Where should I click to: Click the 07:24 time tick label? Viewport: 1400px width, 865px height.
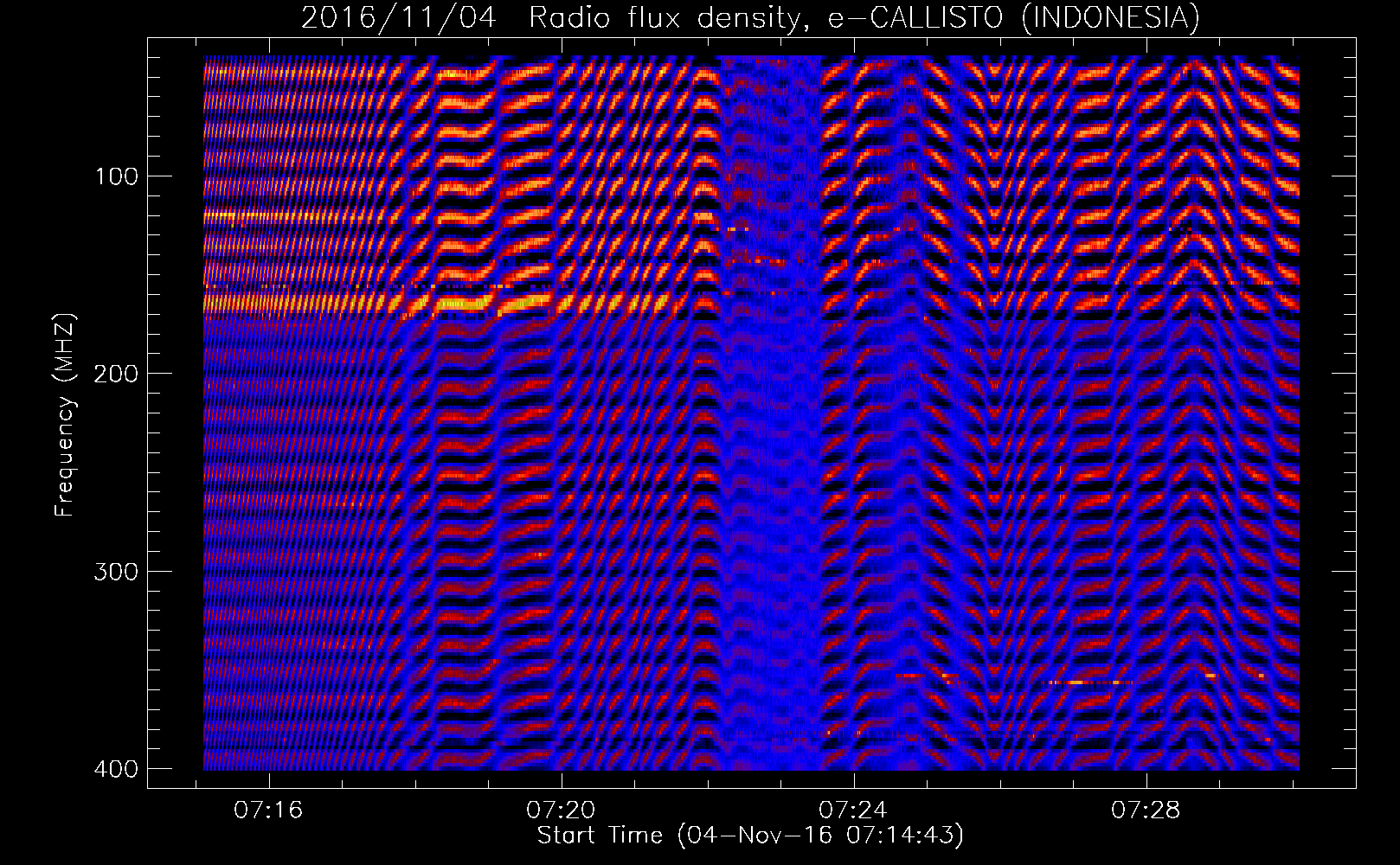[x=853, y=811]
